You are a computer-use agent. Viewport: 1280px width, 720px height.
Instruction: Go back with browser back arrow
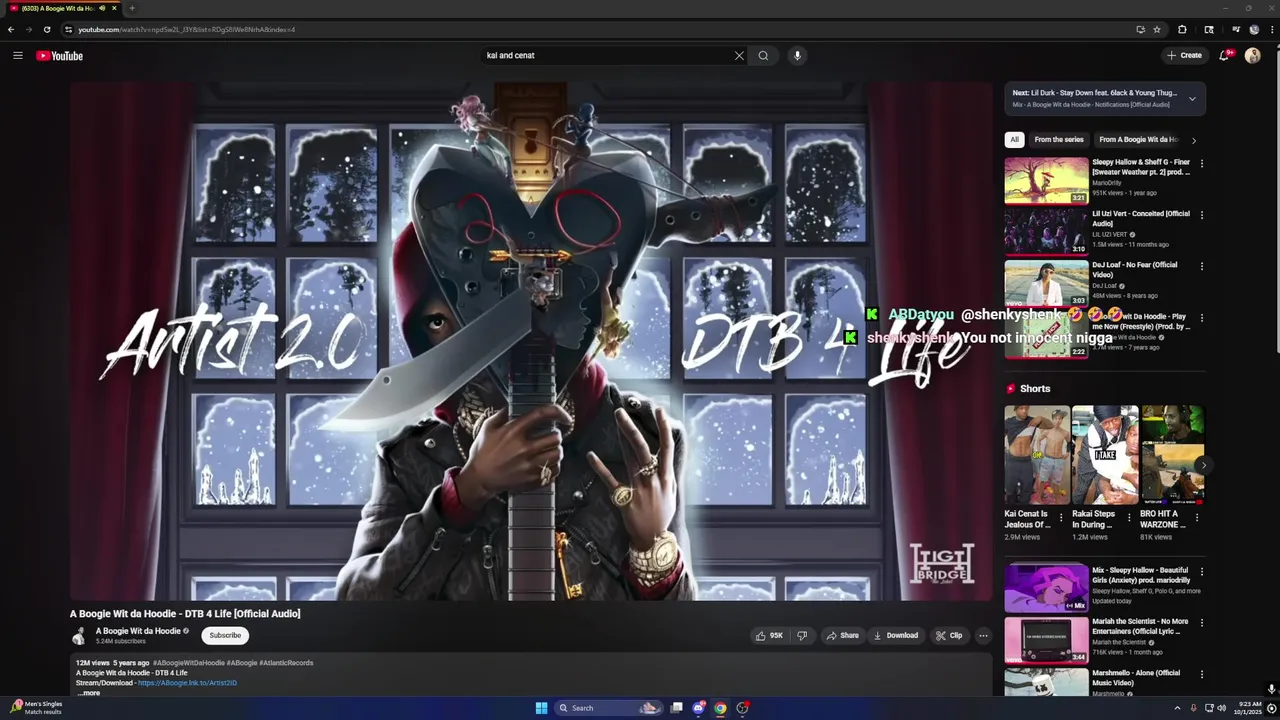tap(11, 29)
